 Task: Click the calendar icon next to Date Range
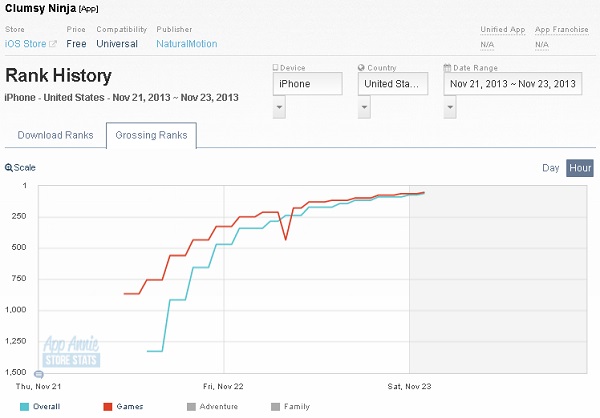click(x=447, y=68)
